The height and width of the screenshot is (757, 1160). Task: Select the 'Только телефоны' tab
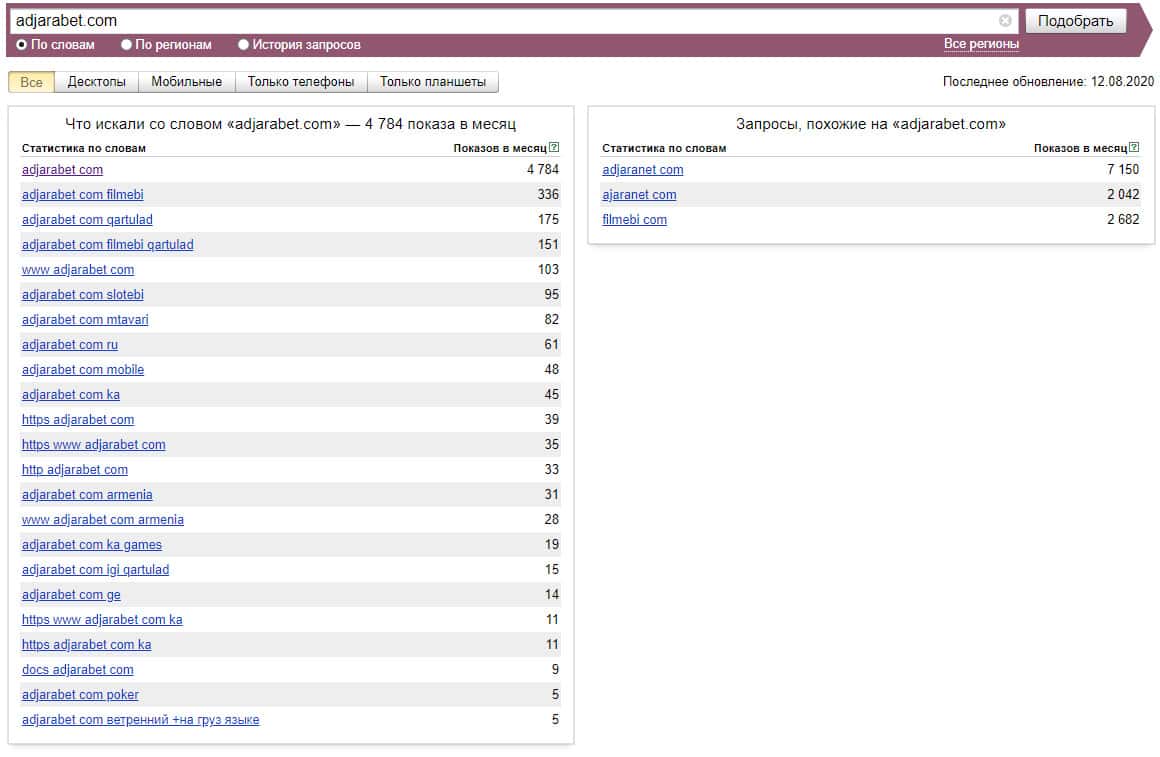click(301, 82)
